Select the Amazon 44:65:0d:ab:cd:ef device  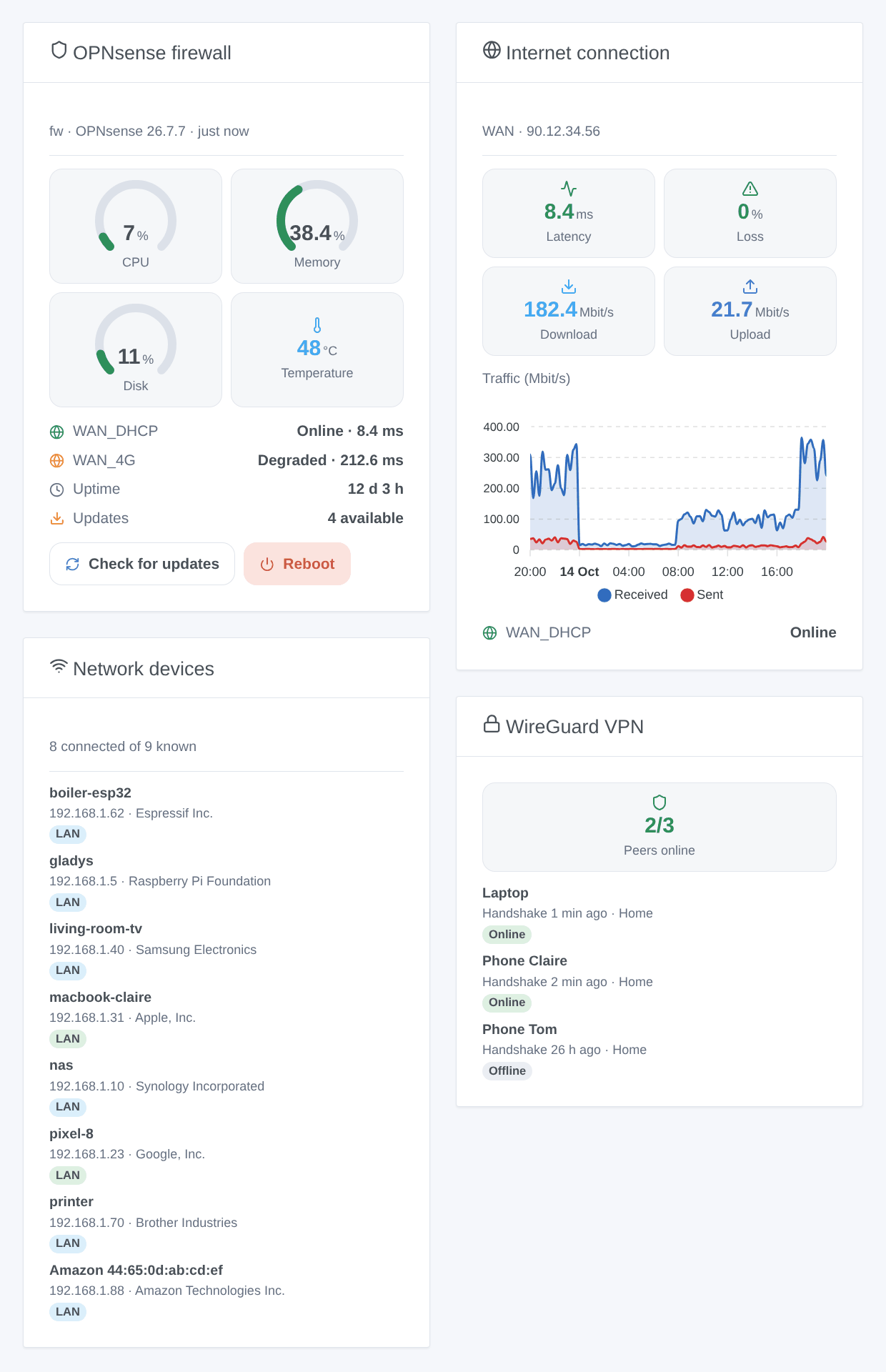(227, 1291)
